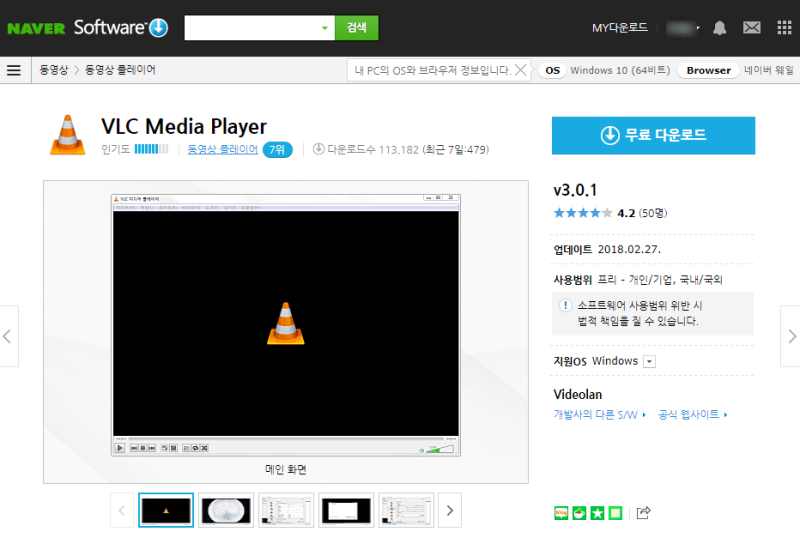Show previous screenshot thumbnails
Image resolution: width=800 pixels, height=544 pixels.
pos(122,510)
